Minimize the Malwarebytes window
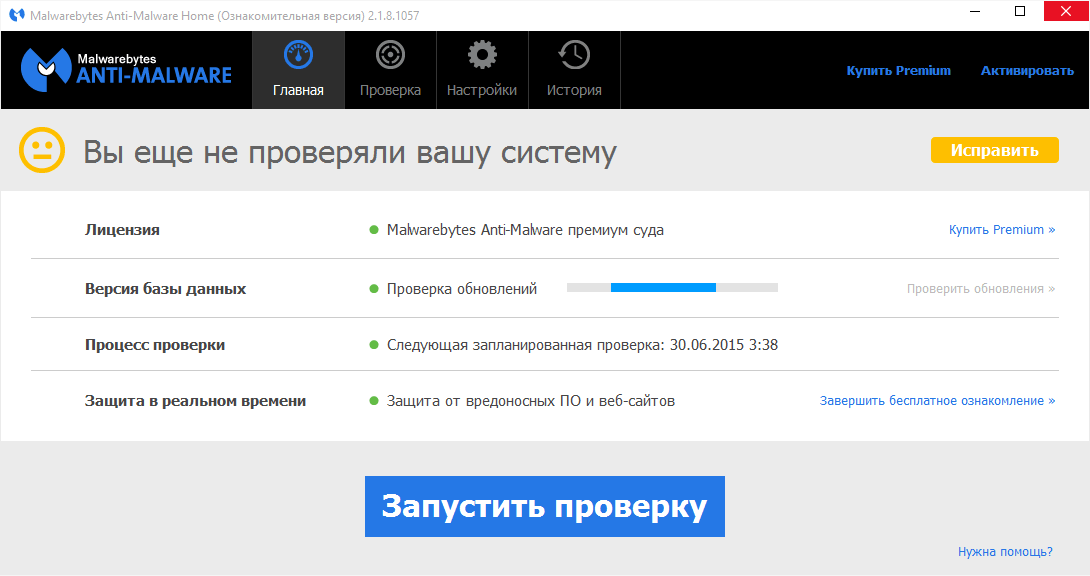 (975, 12)
